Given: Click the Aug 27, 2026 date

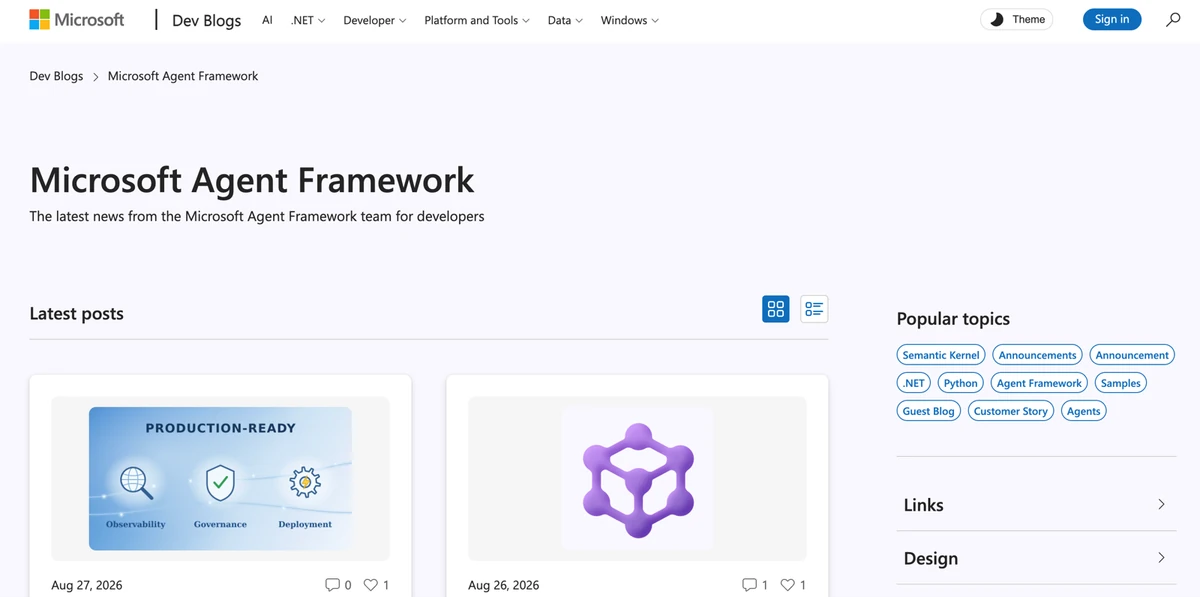Looking at the screenshot, I should [87, 585].
